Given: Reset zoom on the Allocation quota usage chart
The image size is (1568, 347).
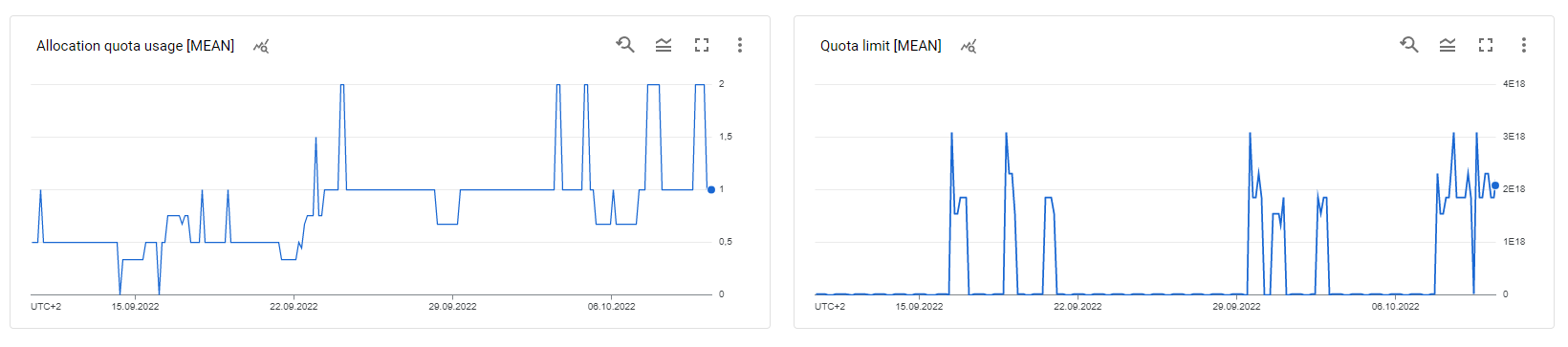Looking at the screenshot, I should coord(625,45).
